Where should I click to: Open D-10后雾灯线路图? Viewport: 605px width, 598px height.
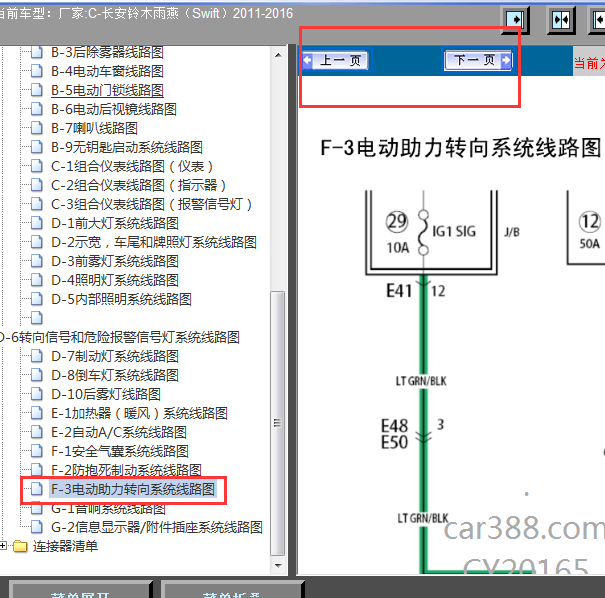tap(106, 394)
